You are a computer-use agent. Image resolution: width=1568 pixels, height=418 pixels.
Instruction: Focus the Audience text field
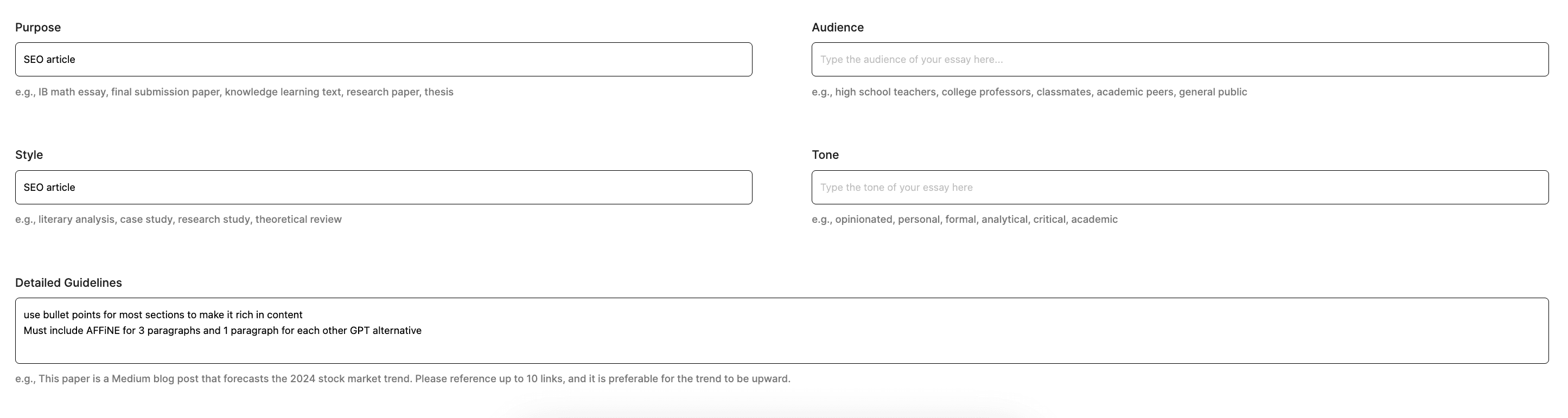(x=1180, y=60)
